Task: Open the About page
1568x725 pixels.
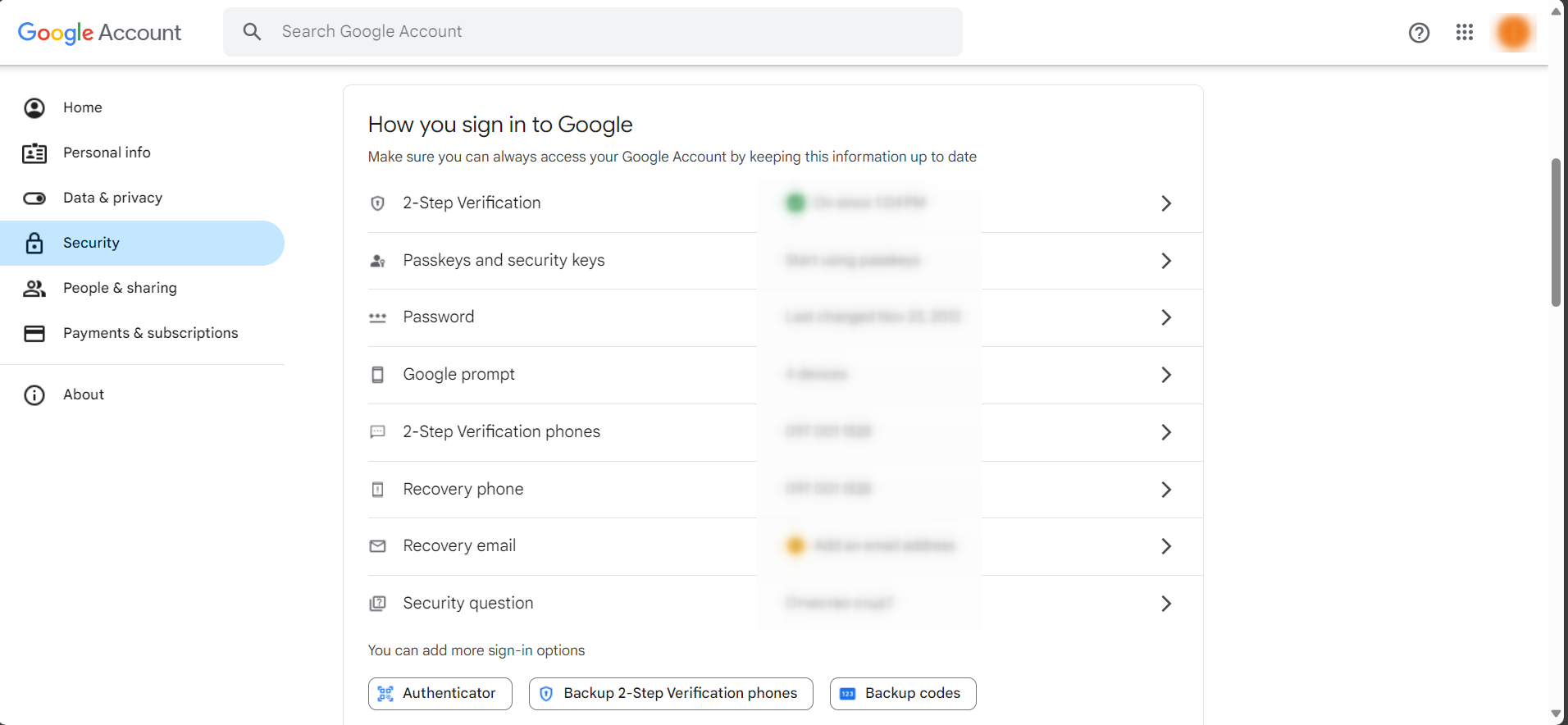Action: click(x=142, y=394)
